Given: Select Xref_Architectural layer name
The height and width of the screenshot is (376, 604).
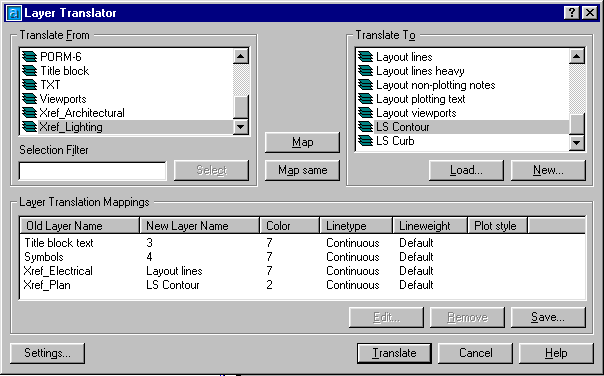Looking at the screenshot, I should 82,113.
